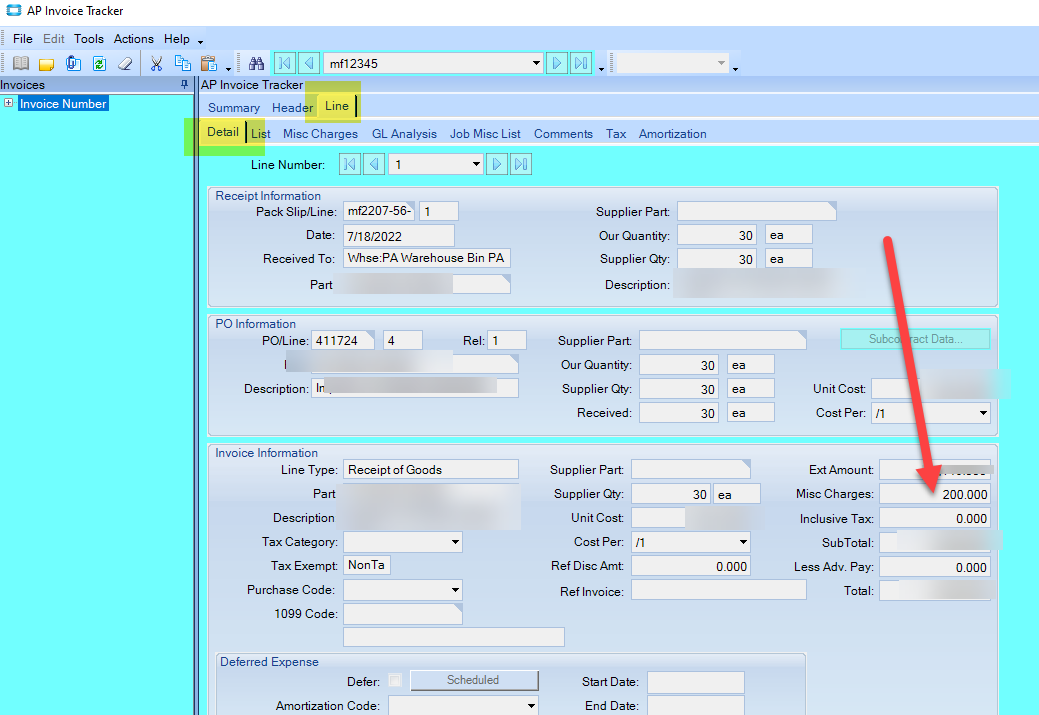1039x715 pixels.
Task: Click the yellow sticky note Memo icon
Action: click(46, 64)
